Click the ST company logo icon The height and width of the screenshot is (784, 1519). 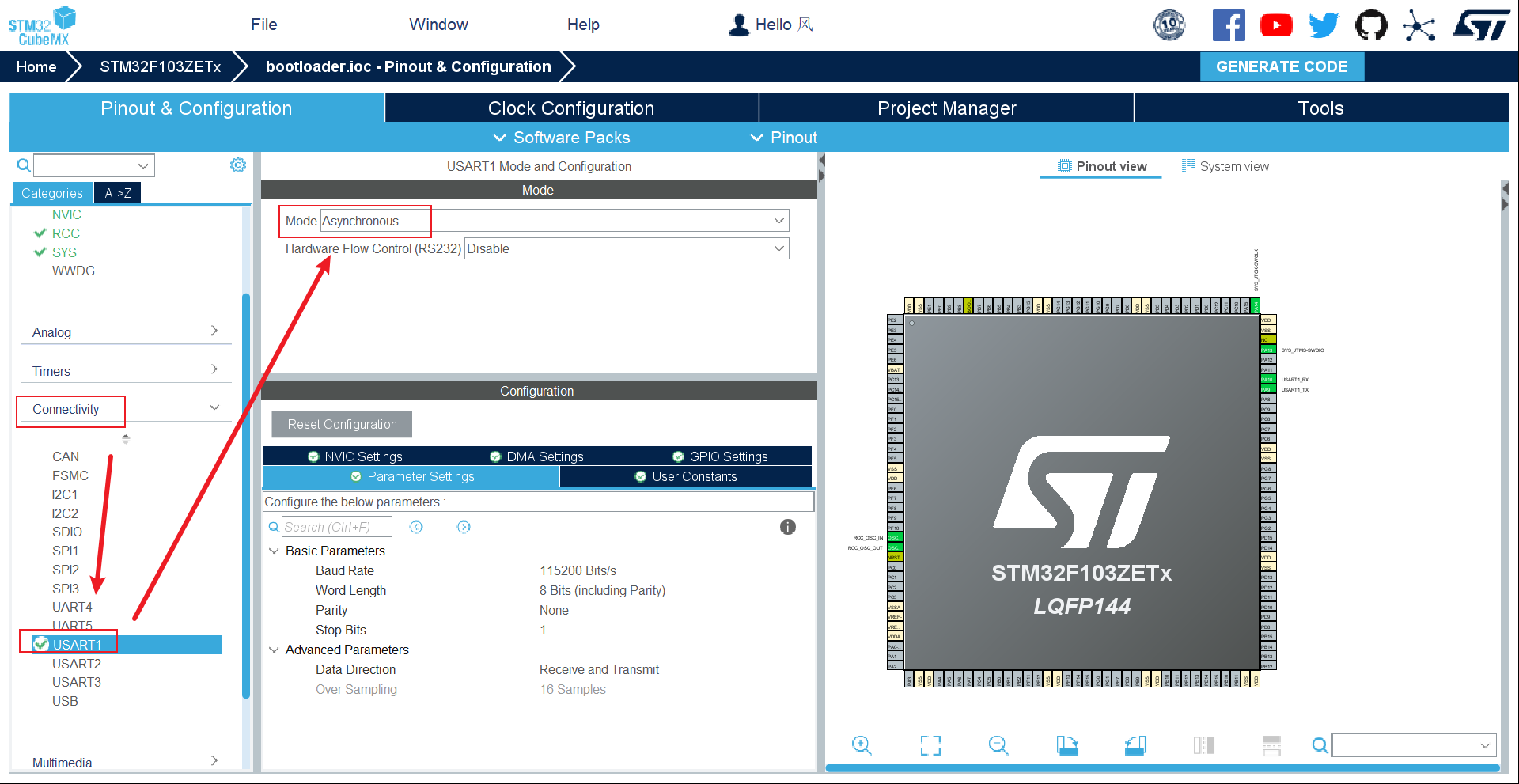[1481, 25]
